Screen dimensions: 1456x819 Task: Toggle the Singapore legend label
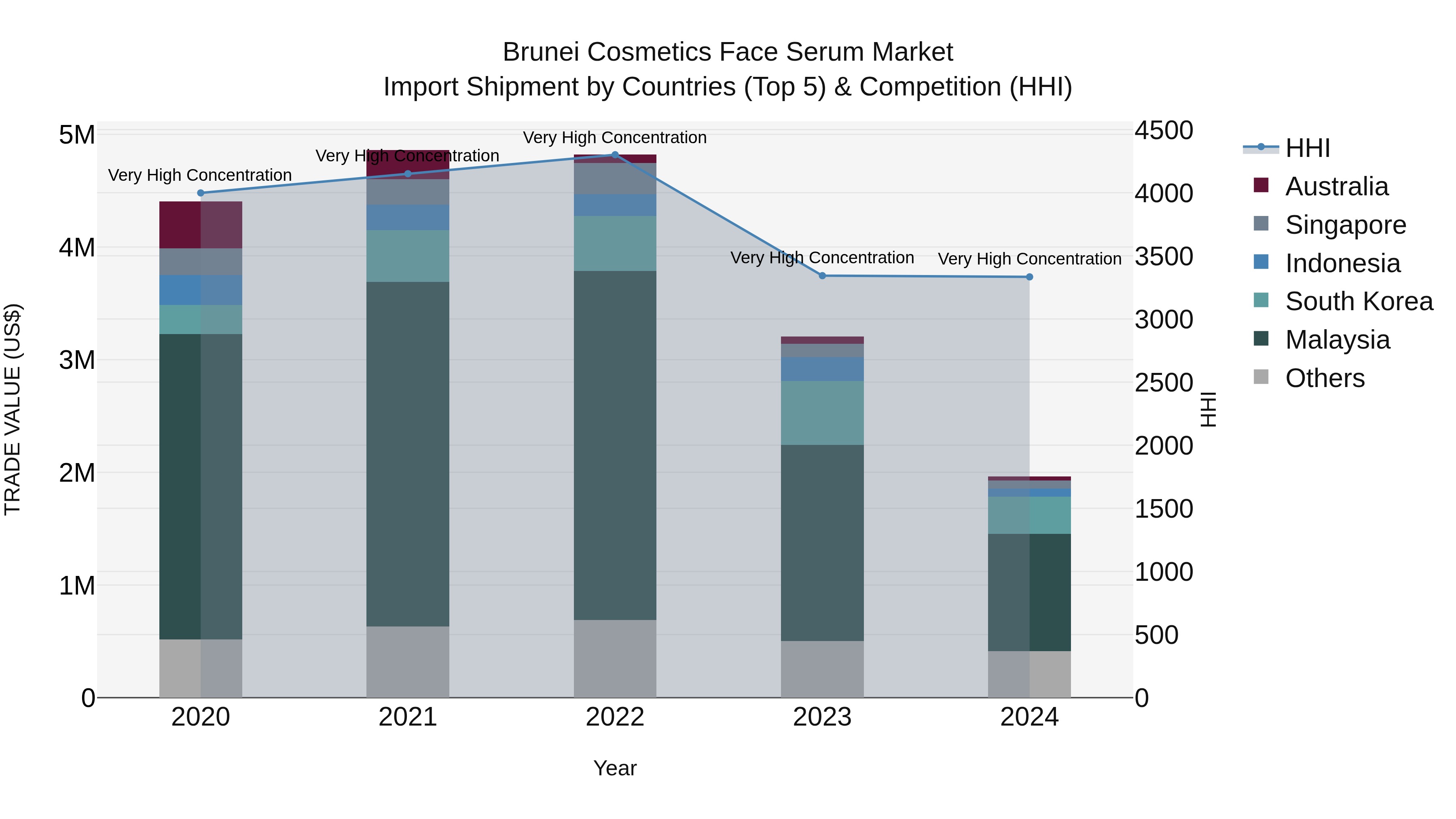click(1346, 225)
